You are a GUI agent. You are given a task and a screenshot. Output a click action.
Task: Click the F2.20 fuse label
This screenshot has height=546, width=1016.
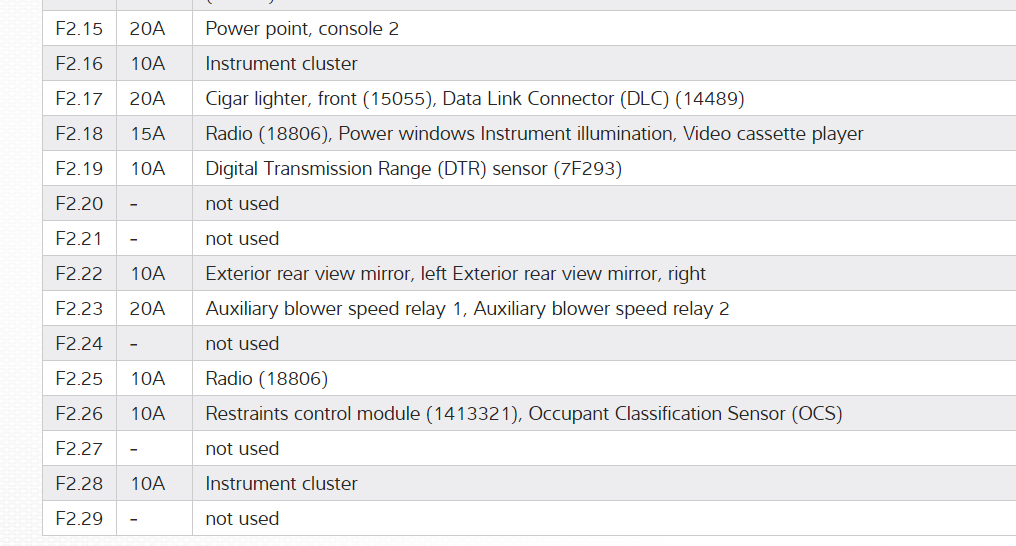79,204
